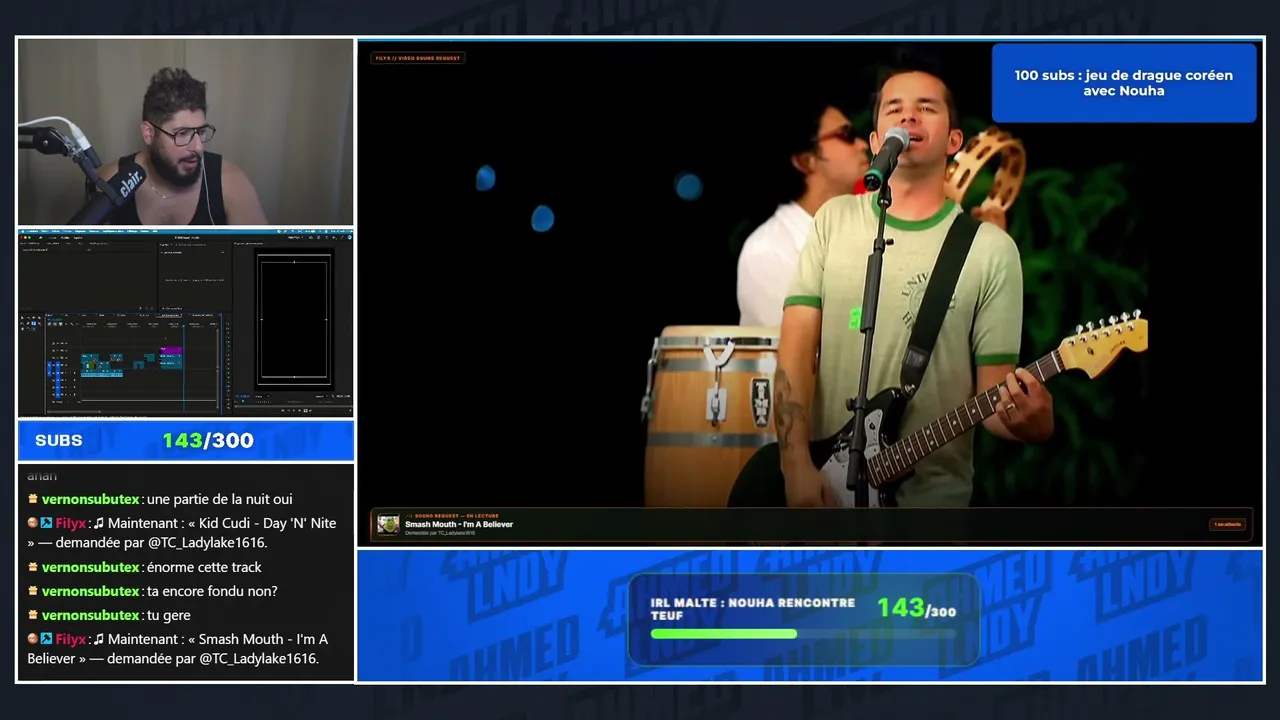This screenshot has width=1280, height=720.
Task: Click the subscriber badge beside 'une partie de la nuit oui'
Action: coord(33,499)
